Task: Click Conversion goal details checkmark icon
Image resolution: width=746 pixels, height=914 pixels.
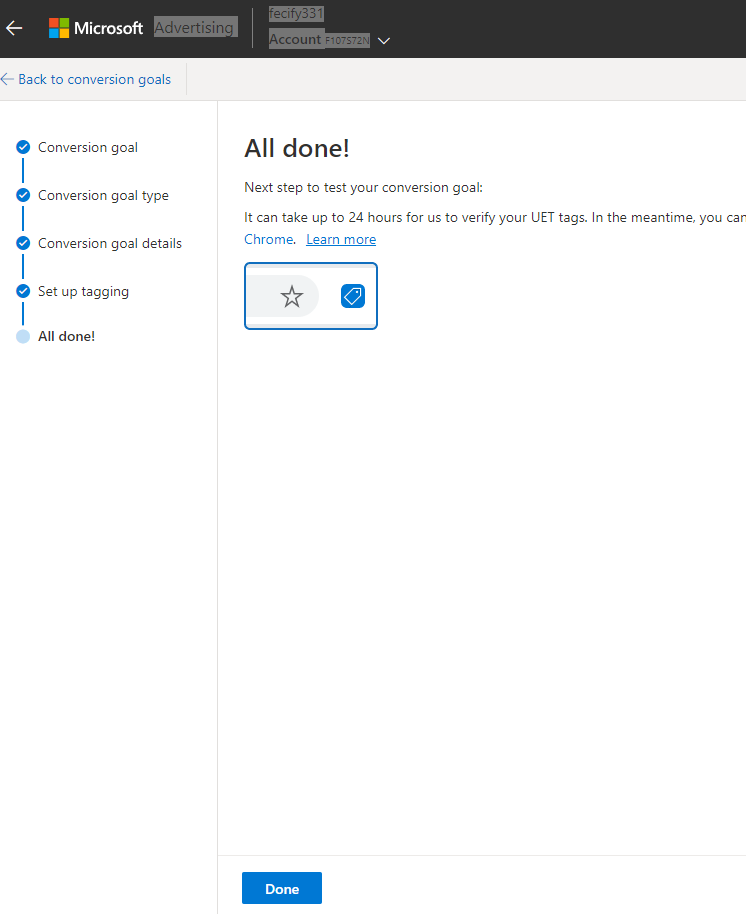Action: 23,243
